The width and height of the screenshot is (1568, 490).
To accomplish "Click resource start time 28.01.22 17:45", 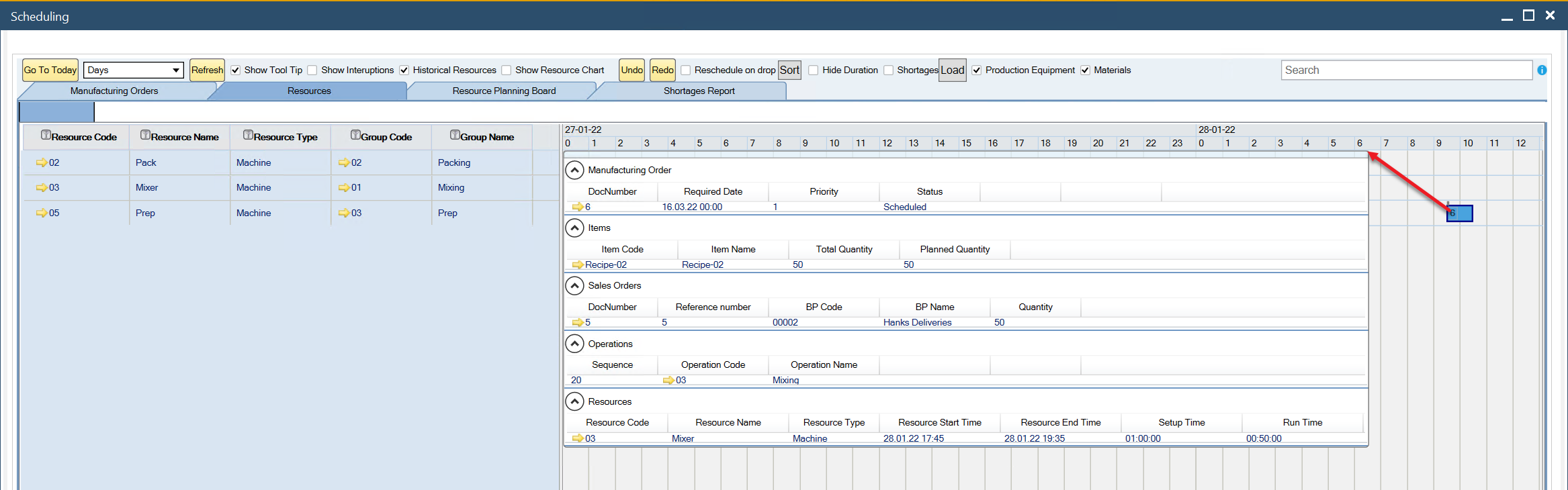I will [914, 438].
